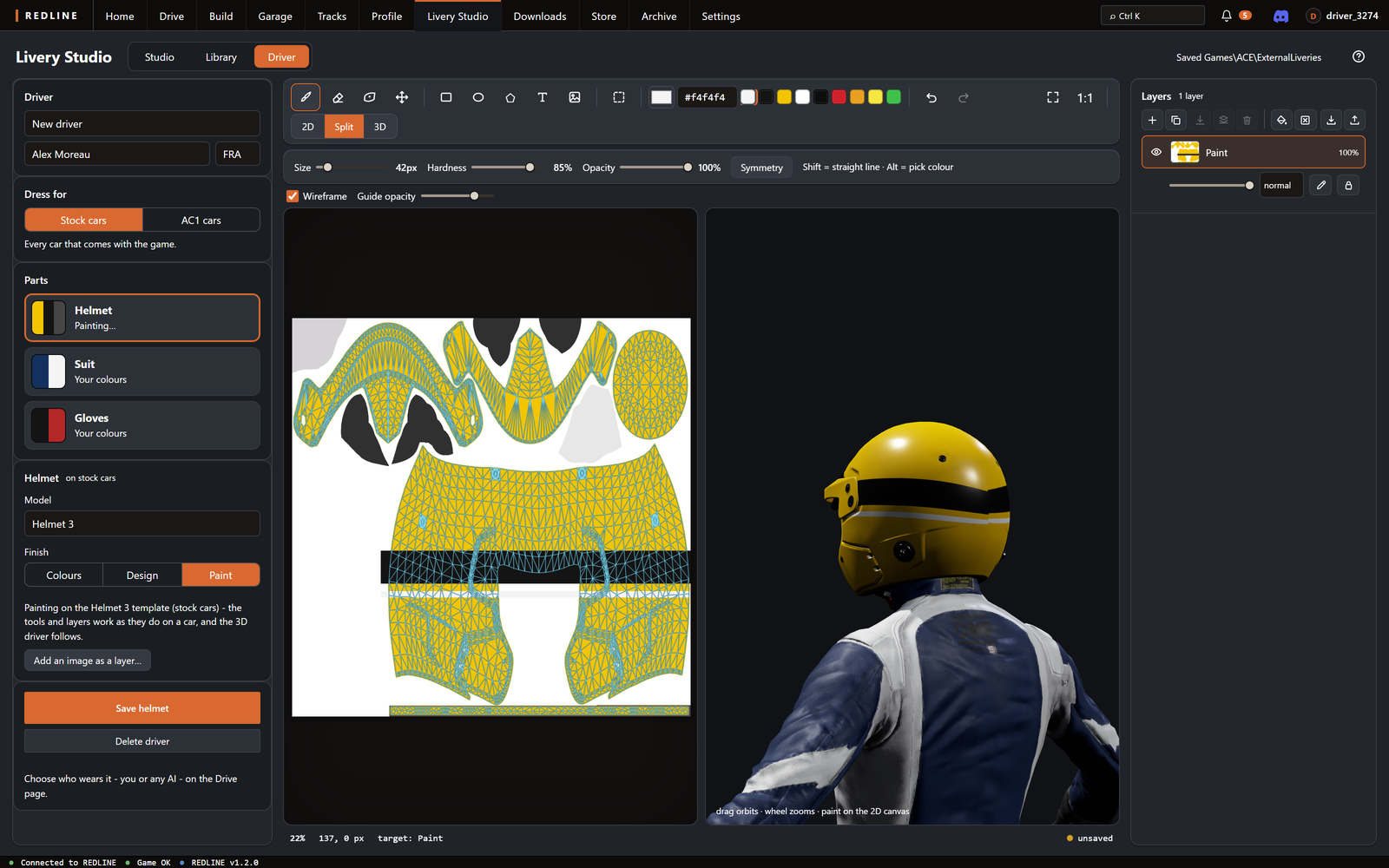Reset zoom with the 1:1 button

pyautogui.click(x=1085, y=97)
